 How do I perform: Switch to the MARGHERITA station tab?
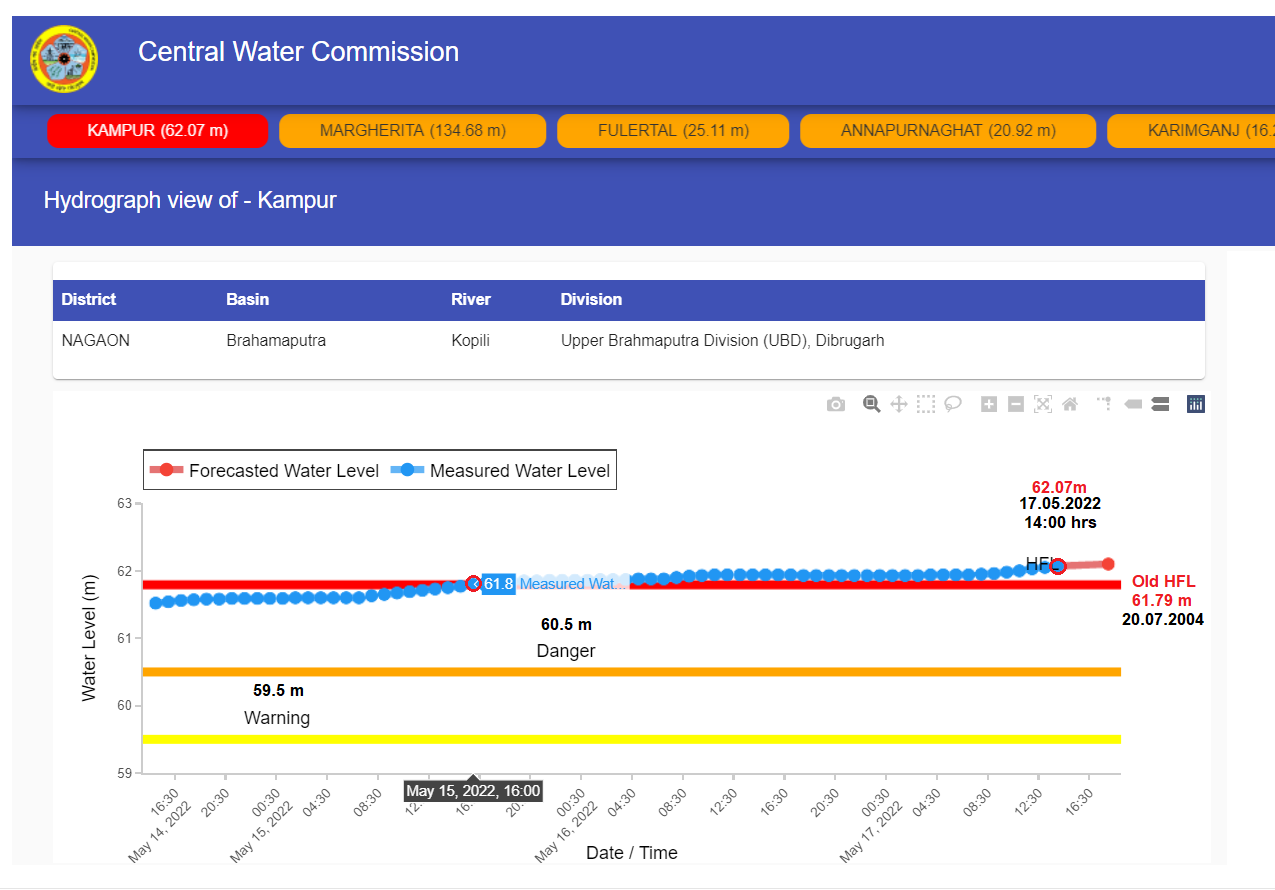(412, 130)
